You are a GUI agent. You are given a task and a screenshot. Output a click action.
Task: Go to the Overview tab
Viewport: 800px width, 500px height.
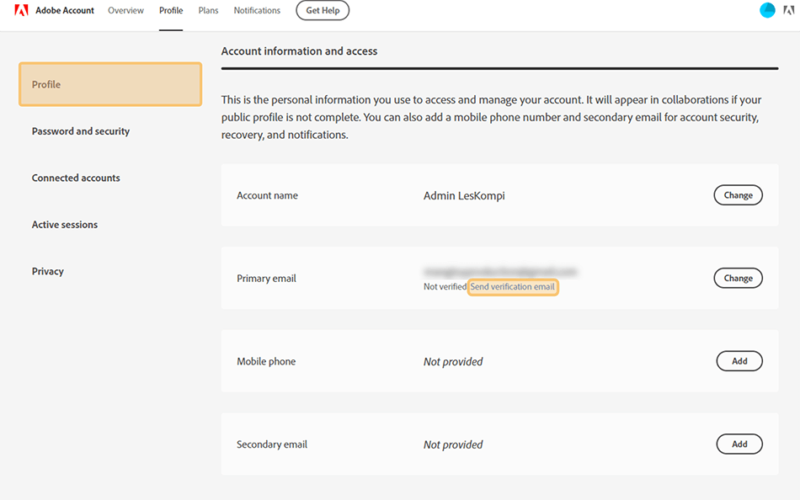click(x=126, y=10)
